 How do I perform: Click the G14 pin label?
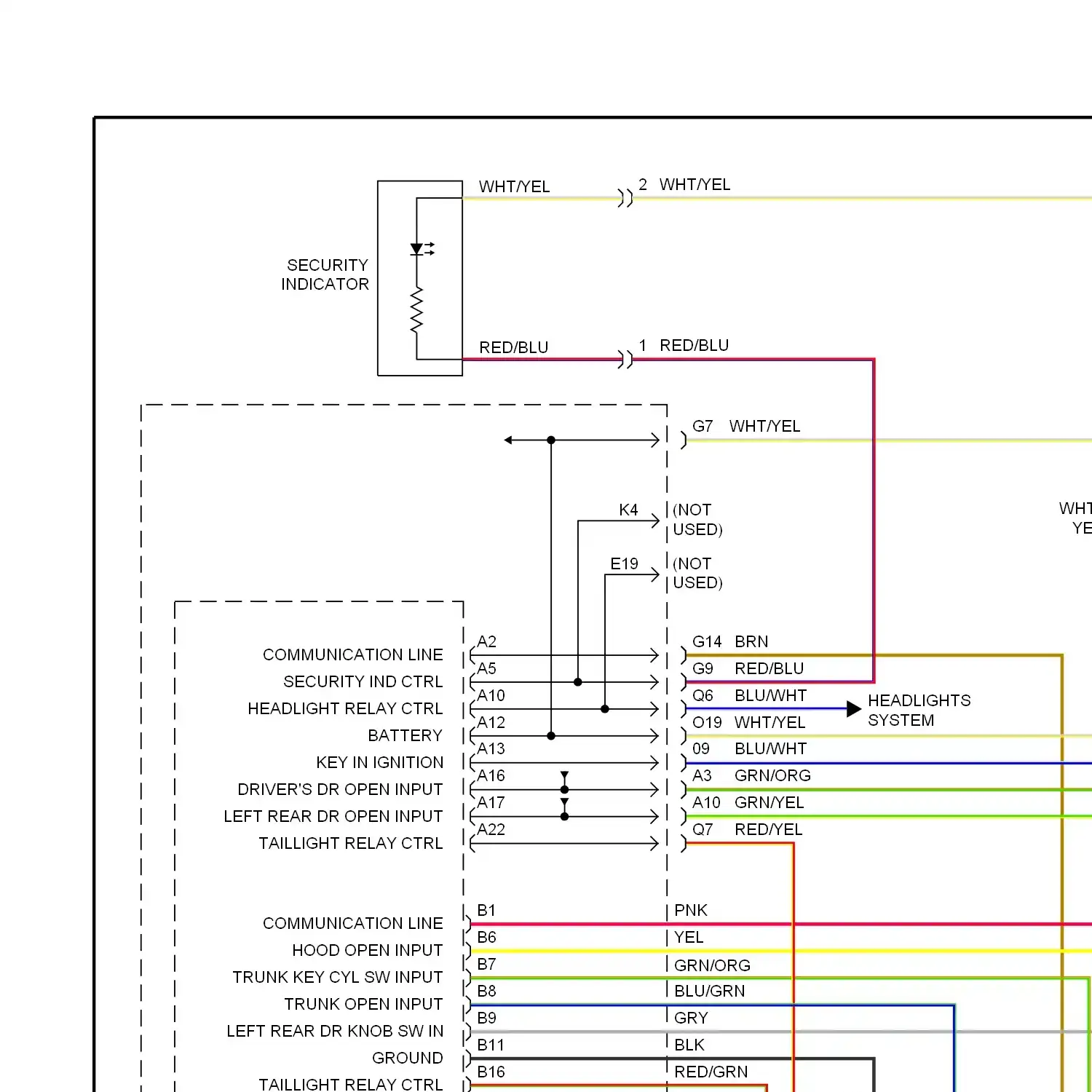click(706, 641)
